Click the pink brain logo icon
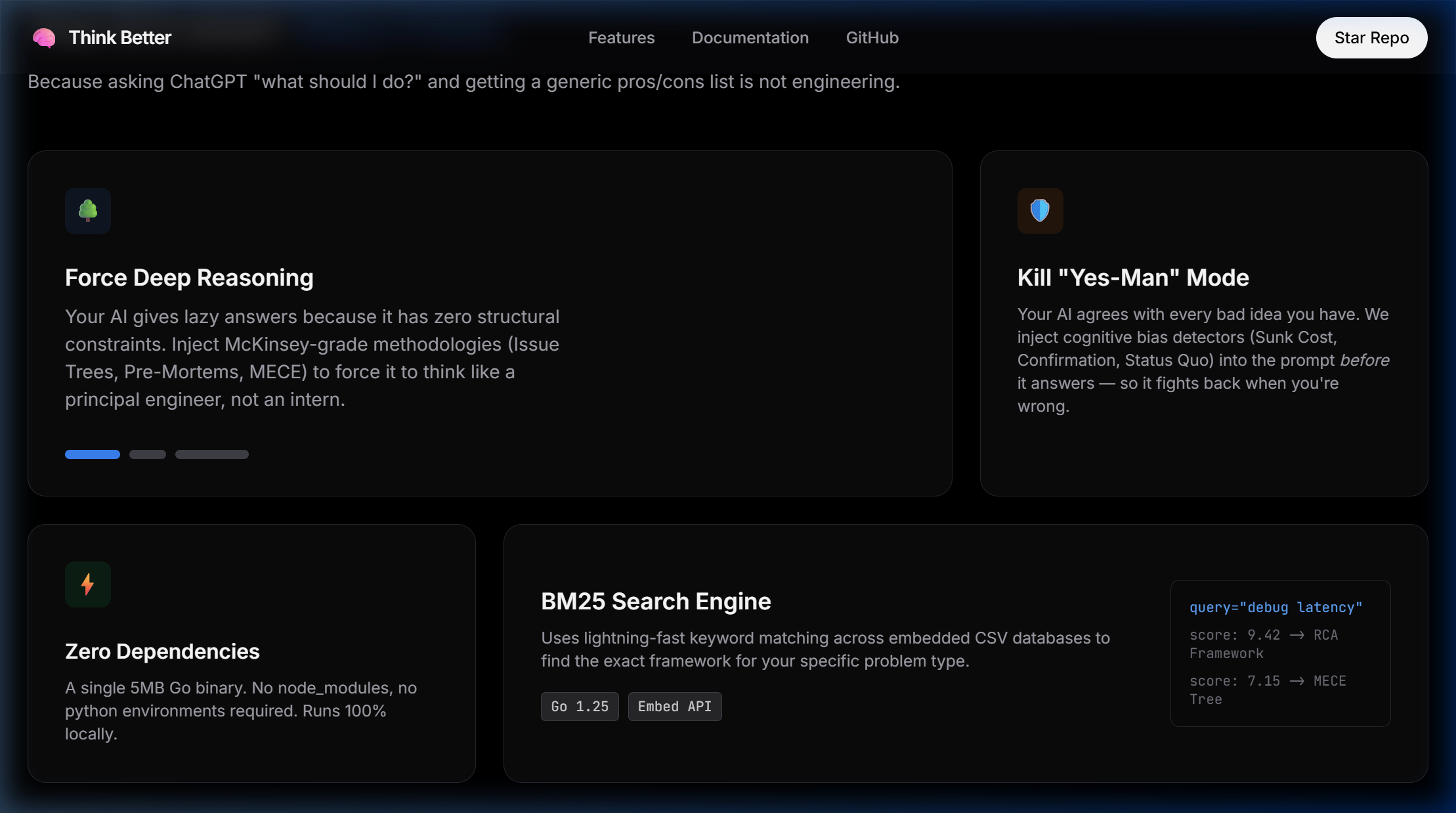The width and height of the screenshot is (1456, 813). tap(44, 38)
